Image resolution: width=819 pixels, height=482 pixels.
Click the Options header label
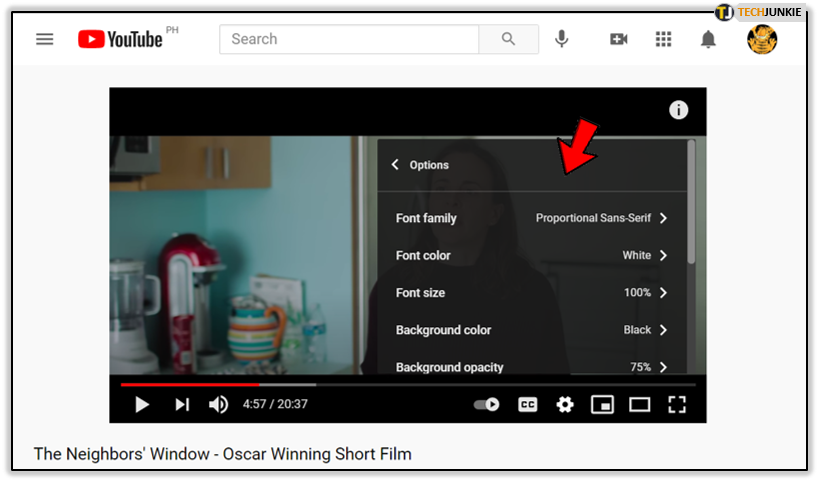429,165
